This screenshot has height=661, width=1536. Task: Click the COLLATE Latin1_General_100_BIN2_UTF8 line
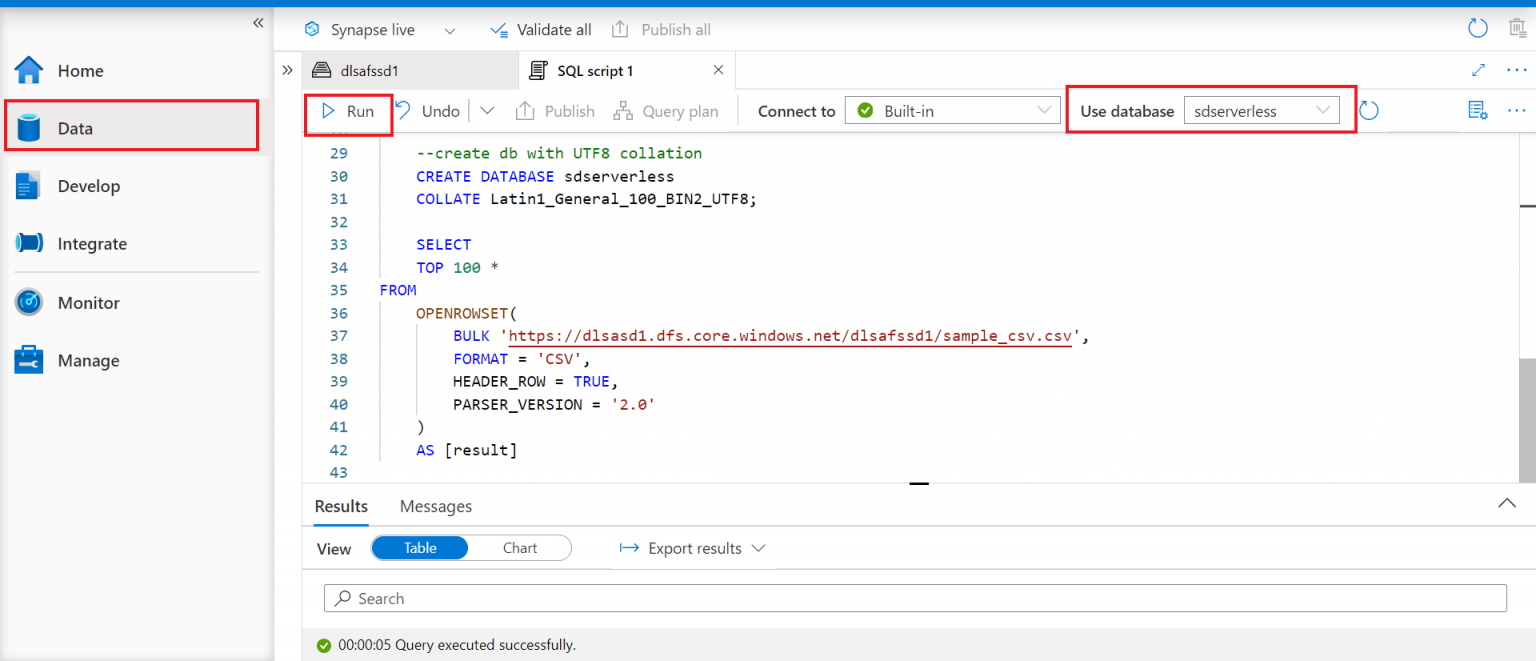click(587, 199)
